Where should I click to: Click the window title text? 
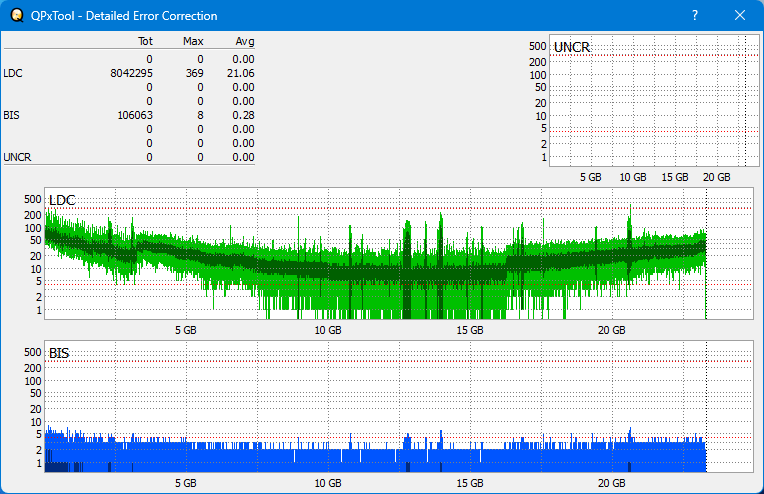124,16
